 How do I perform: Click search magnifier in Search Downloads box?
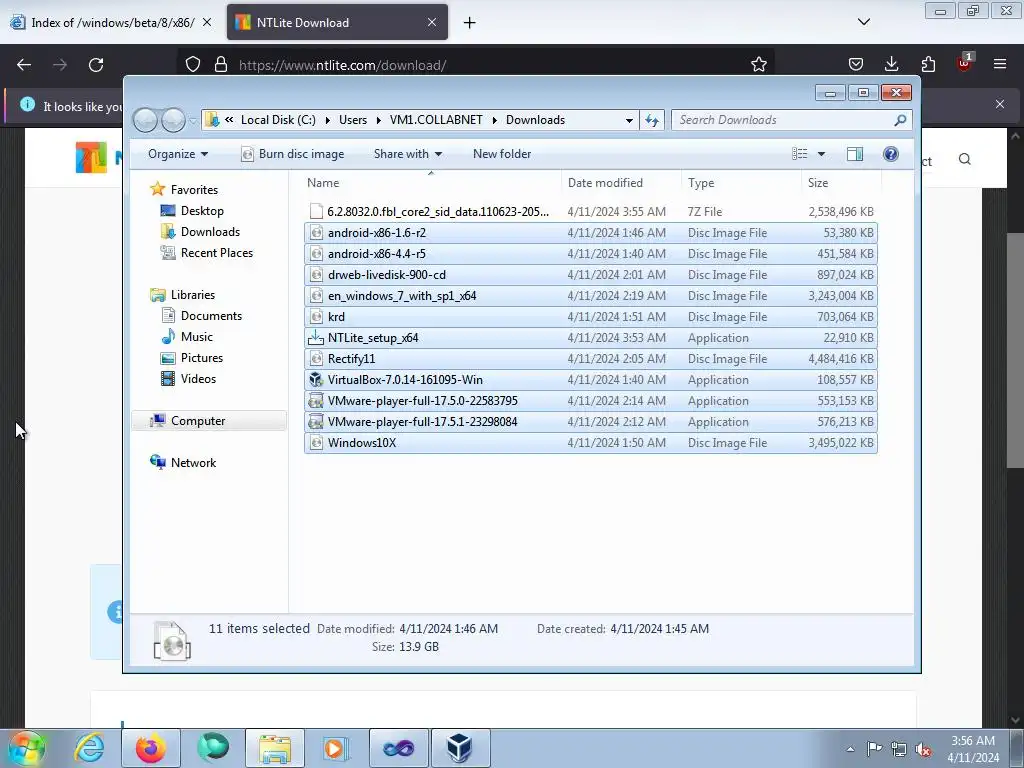tap(900, 120)
